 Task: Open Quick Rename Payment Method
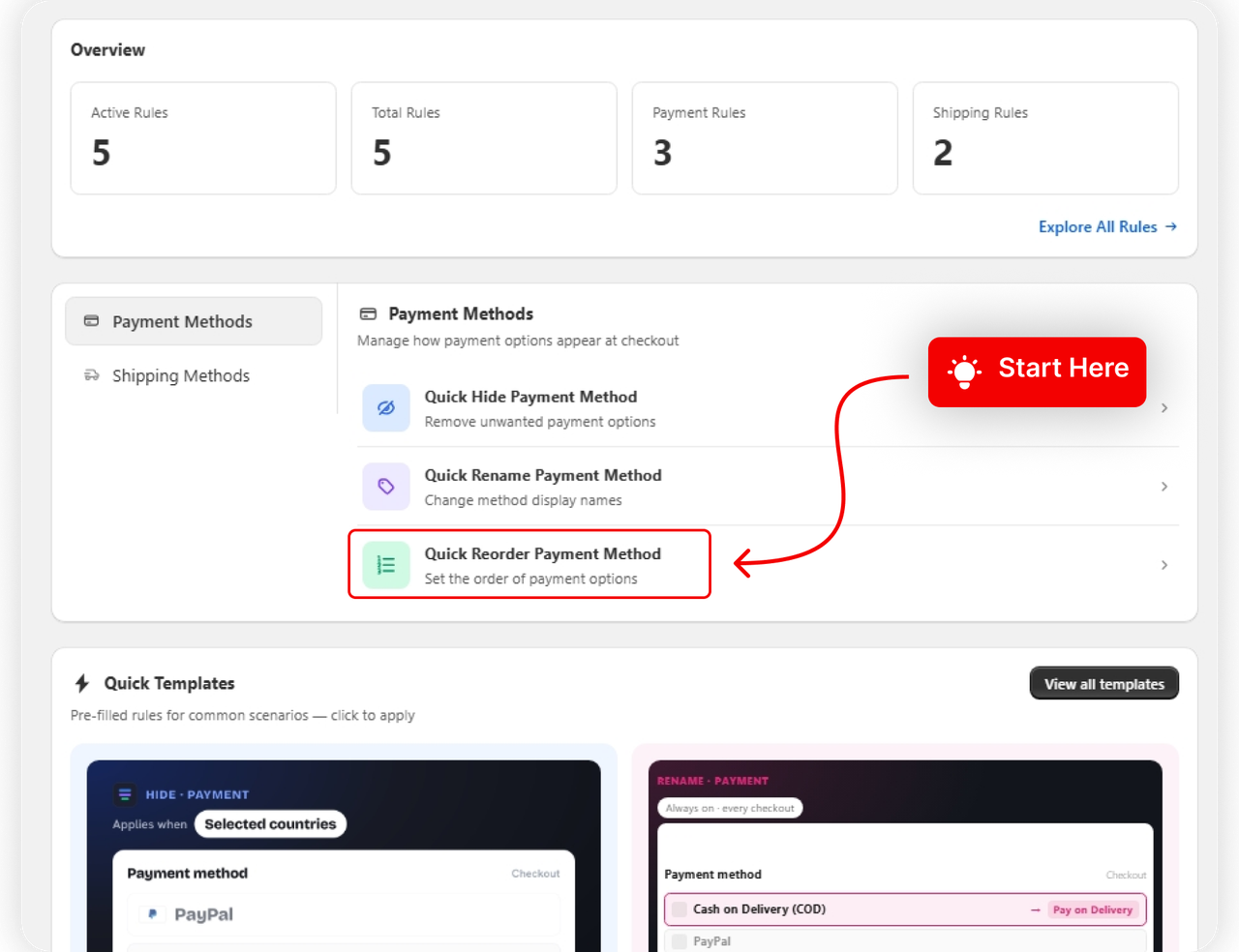tap(768, 487)
